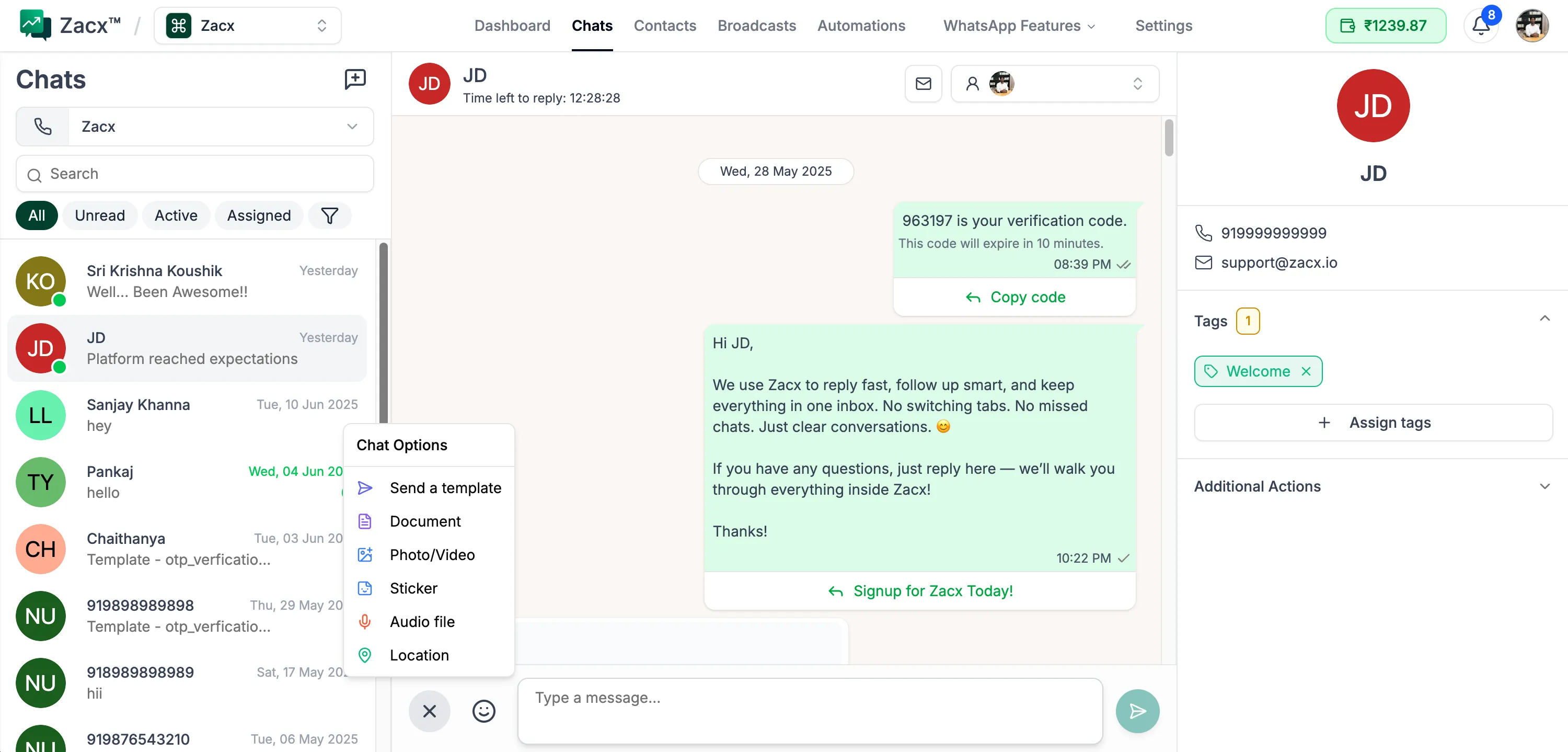Toggle the Assigned chats filter
The width and height of the screenshot is (1568, 752).
click(259, 215)
